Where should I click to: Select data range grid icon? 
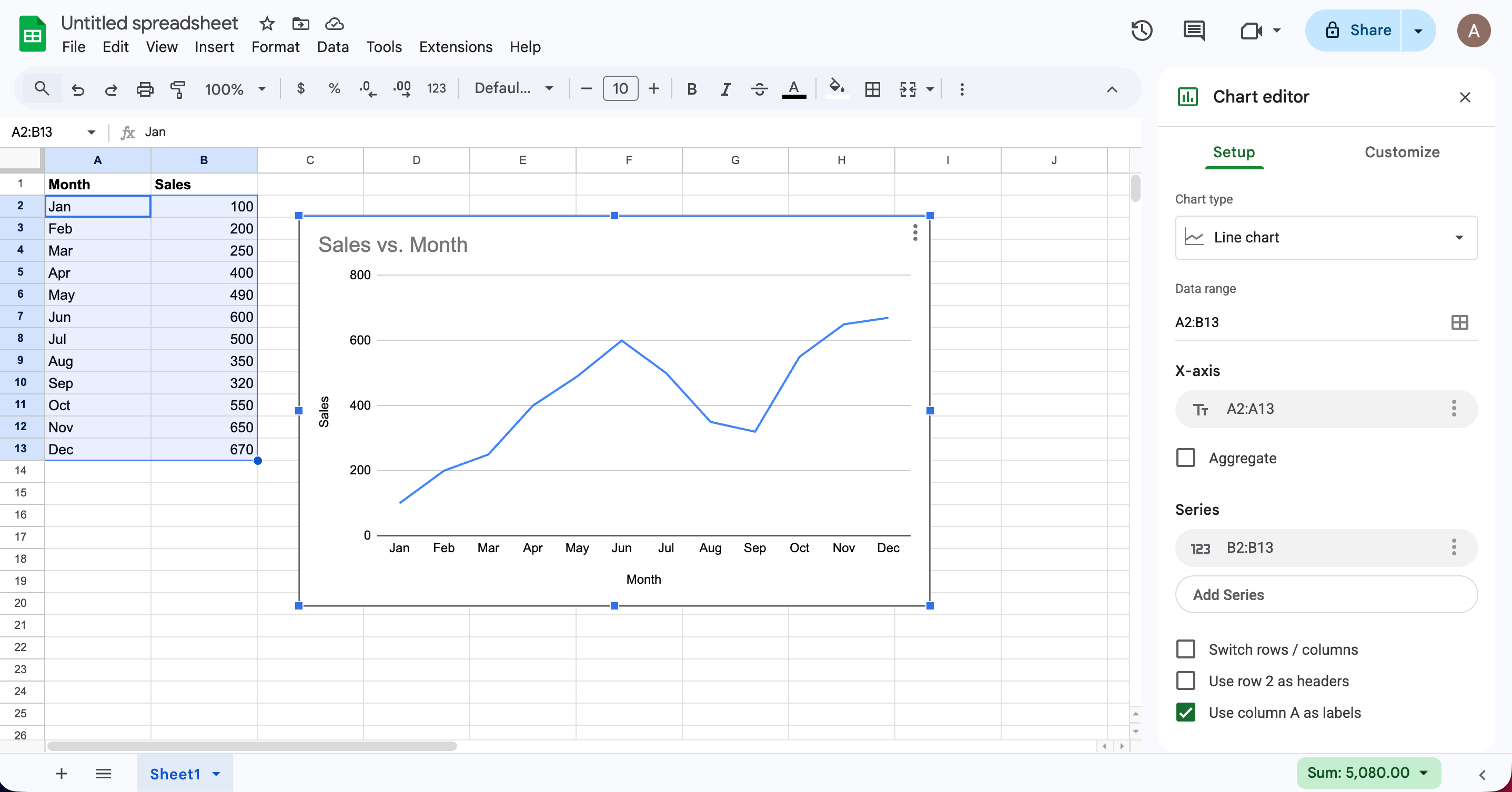coord(1459,322)
